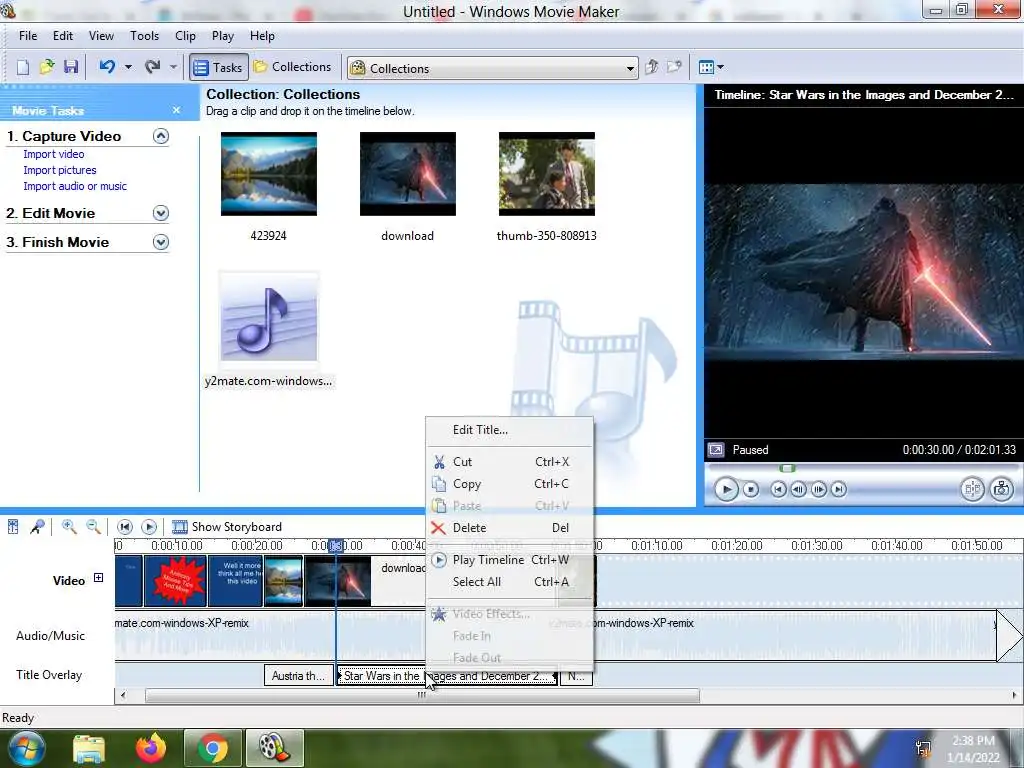Click the Take Picture camera icon
Screen dimensions: 1024x768
[x=1001, y=489]
